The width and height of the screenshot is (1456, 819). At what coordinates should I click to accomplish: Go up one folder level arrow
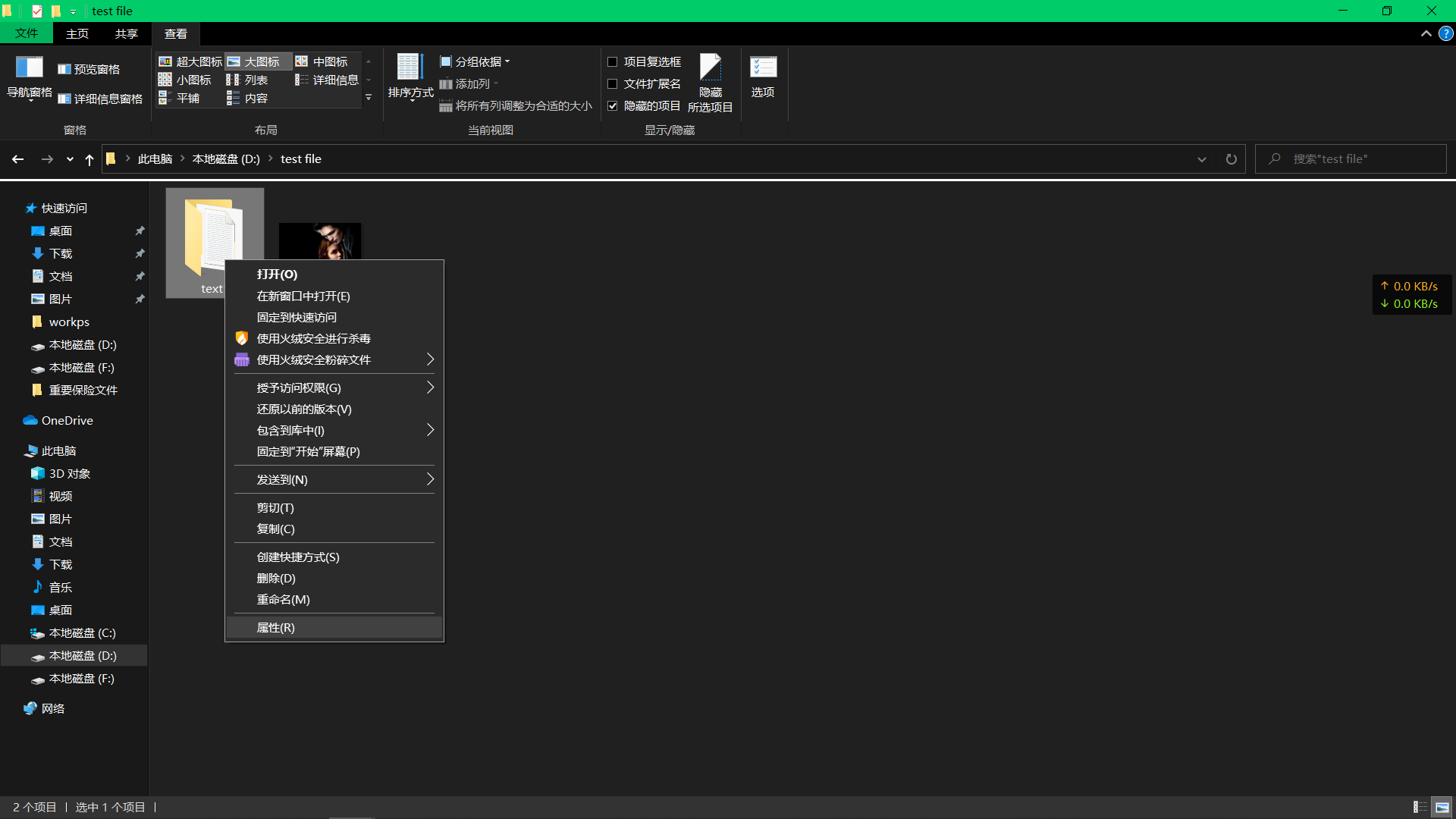[89, 159]
